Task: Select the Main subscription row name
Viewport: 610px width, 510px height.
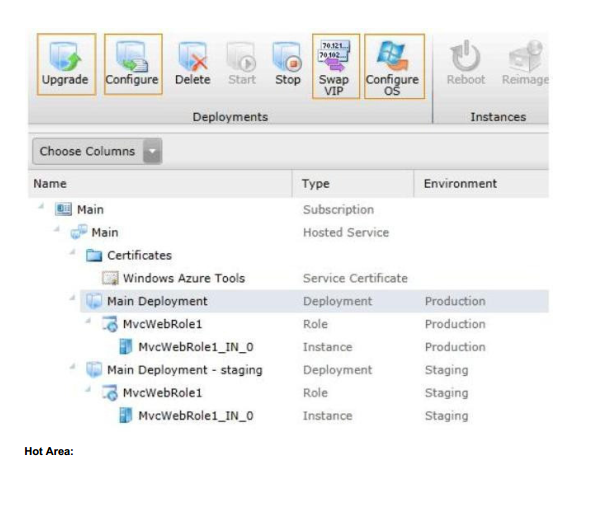Action: [x=90, y=210]
